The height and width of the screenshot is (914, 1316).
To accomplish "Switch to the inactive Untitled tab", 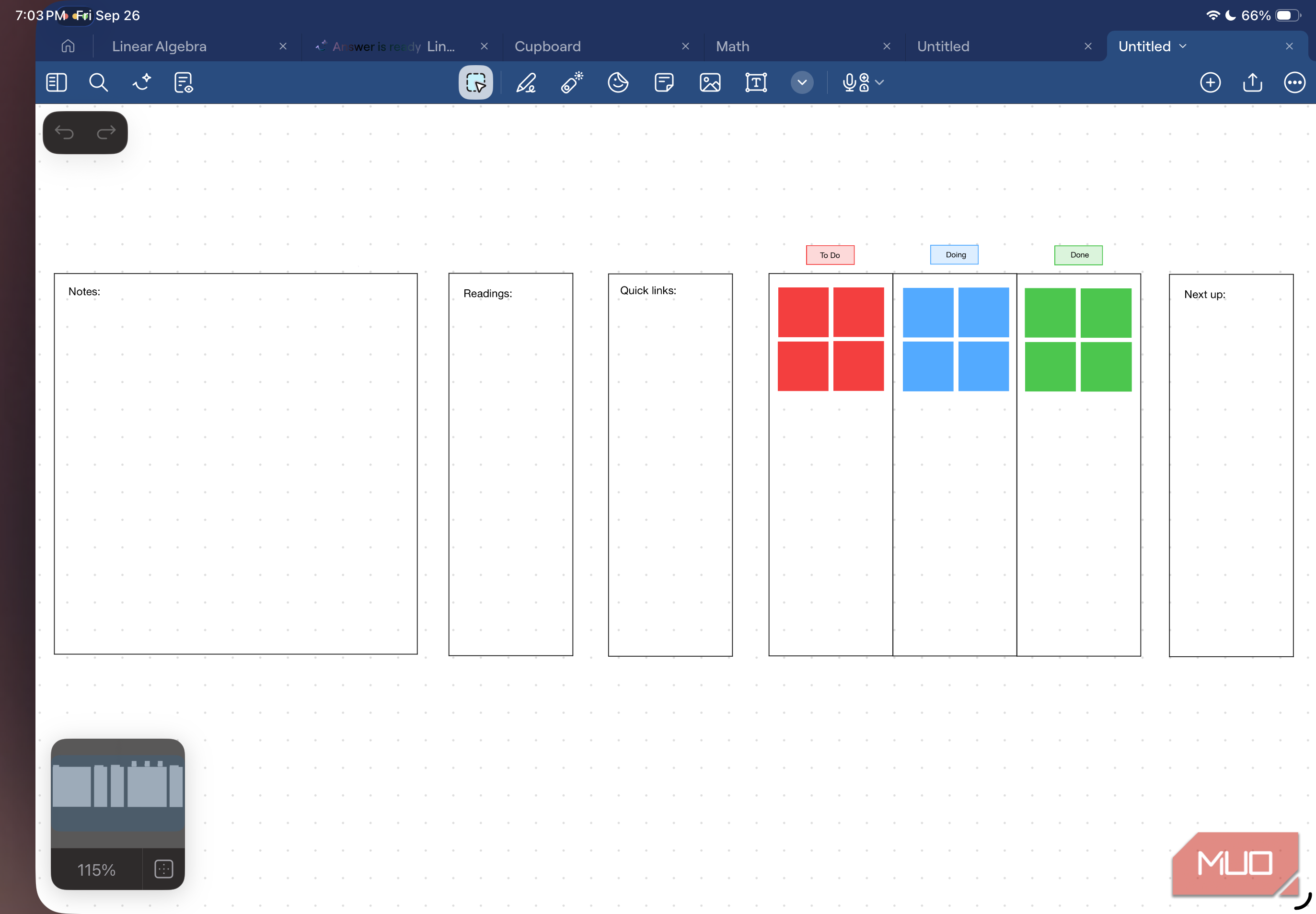I will point(943,46).
